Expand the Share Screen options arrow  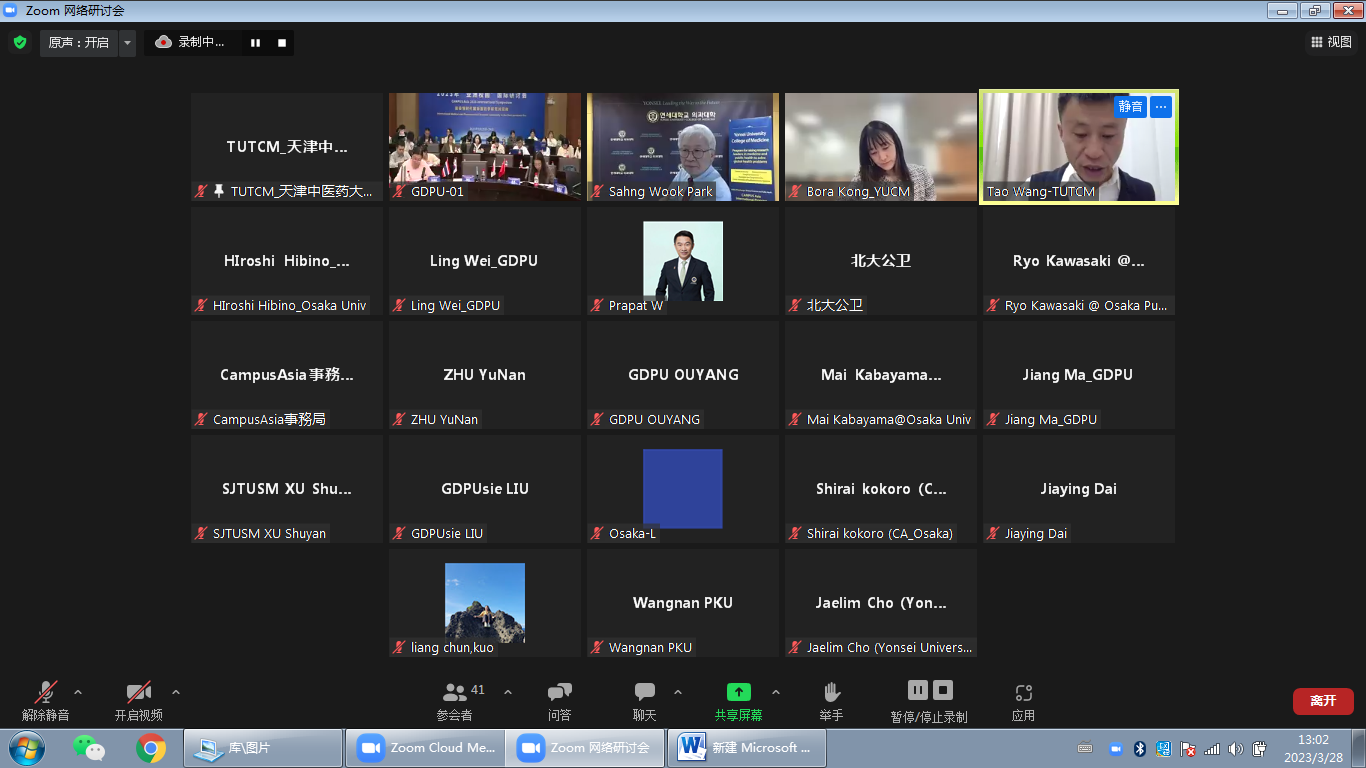coord(776,692)
